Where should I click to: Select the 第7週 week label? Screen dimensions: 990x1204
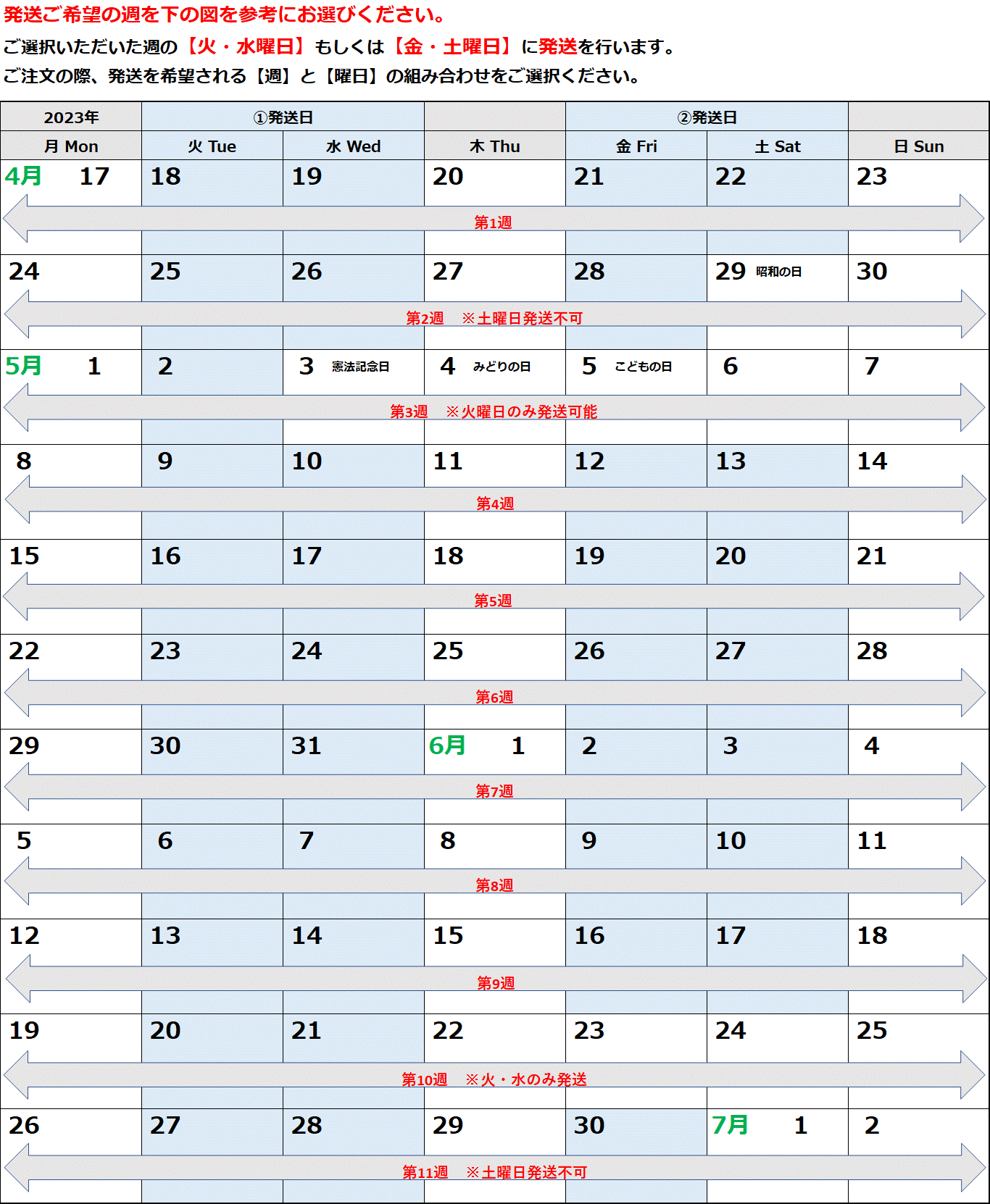pos(494,791)
